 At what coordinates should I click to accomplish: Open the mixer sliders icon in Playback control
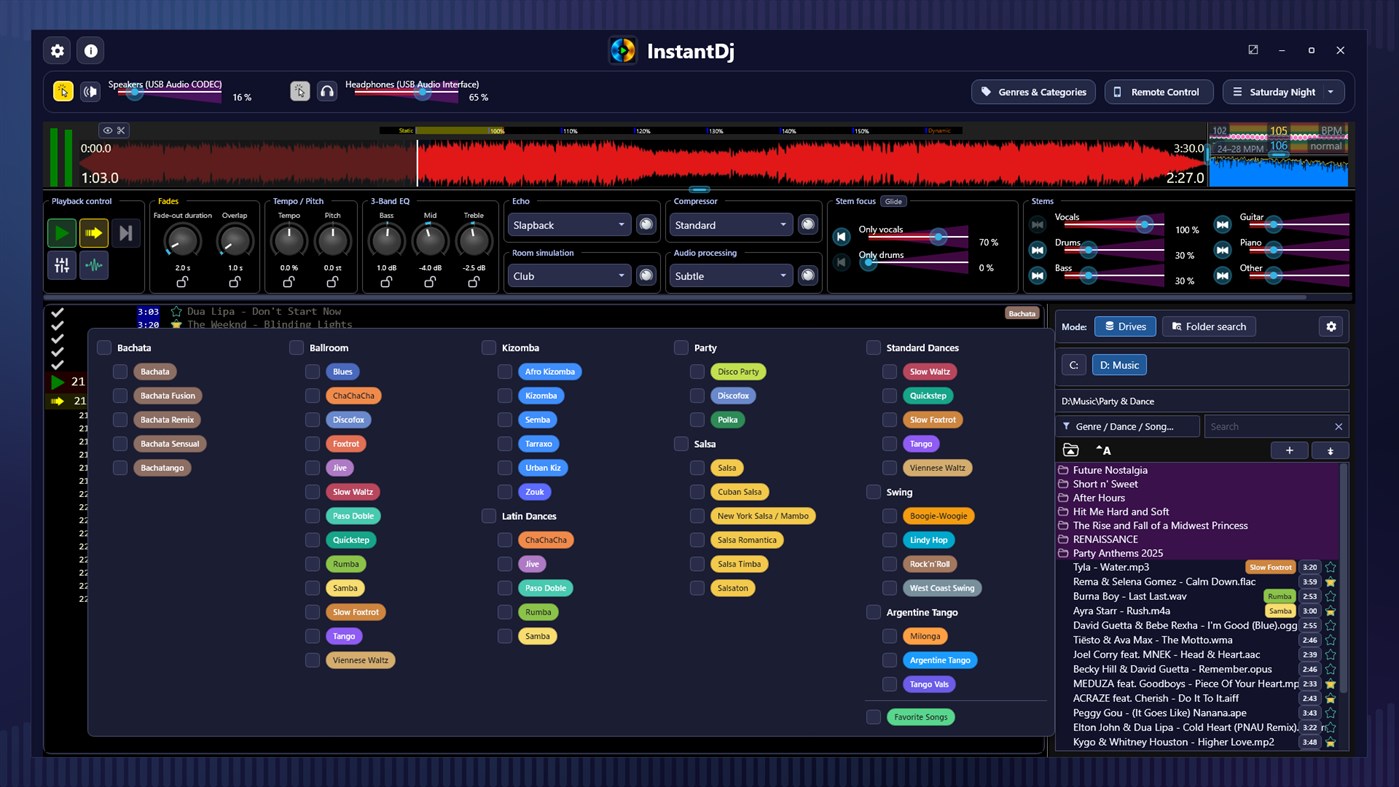pyautogui.click(x=61, y=265)
